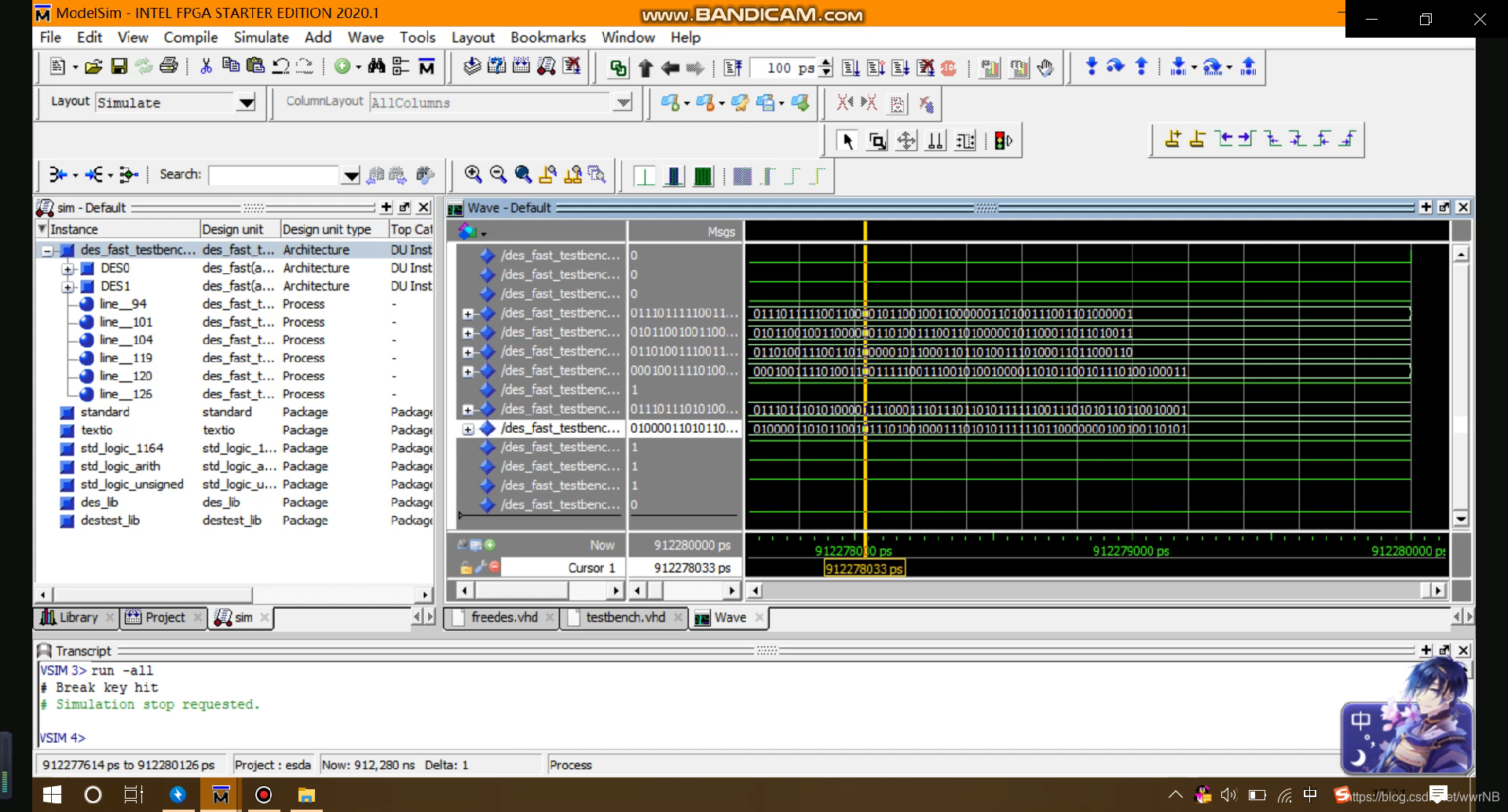Click the Save icon in toolbar
Screen dimensions: 1508x812
click(x=119, y=67)
